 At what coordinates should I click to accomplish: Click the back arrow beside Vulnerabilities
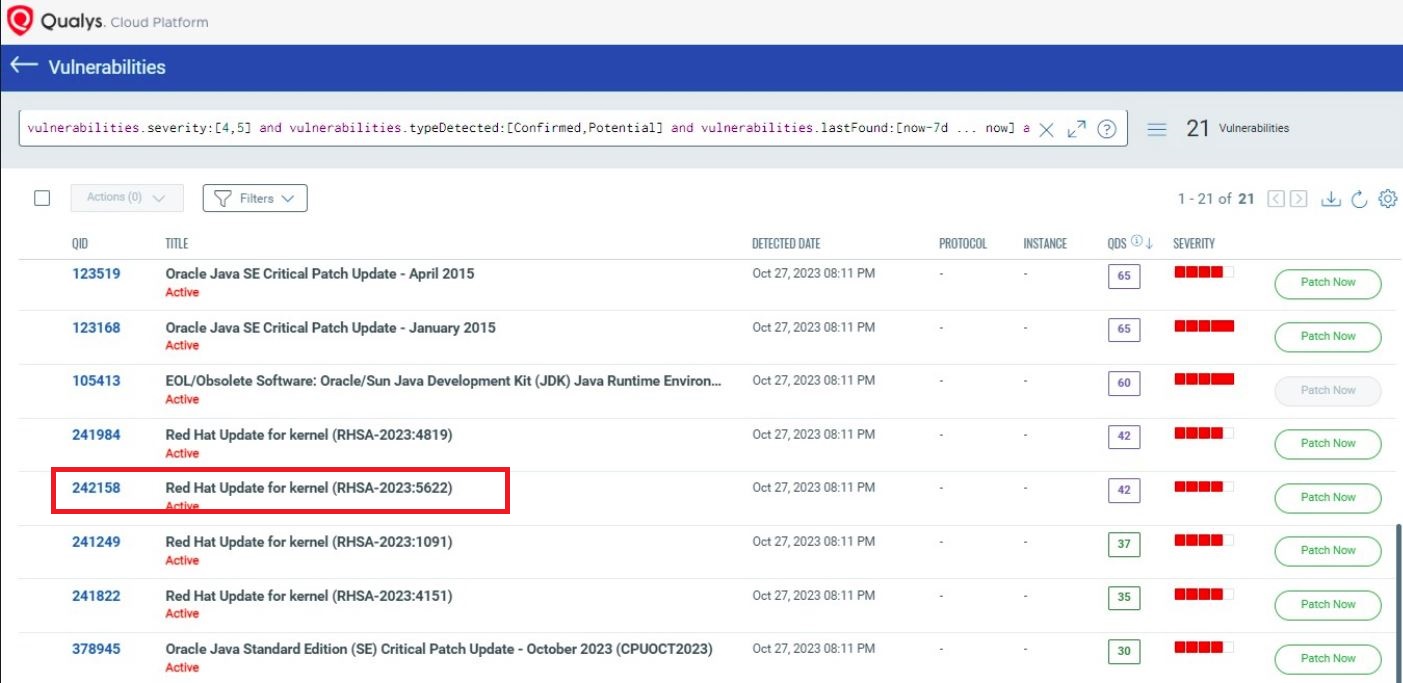[22, 66]
